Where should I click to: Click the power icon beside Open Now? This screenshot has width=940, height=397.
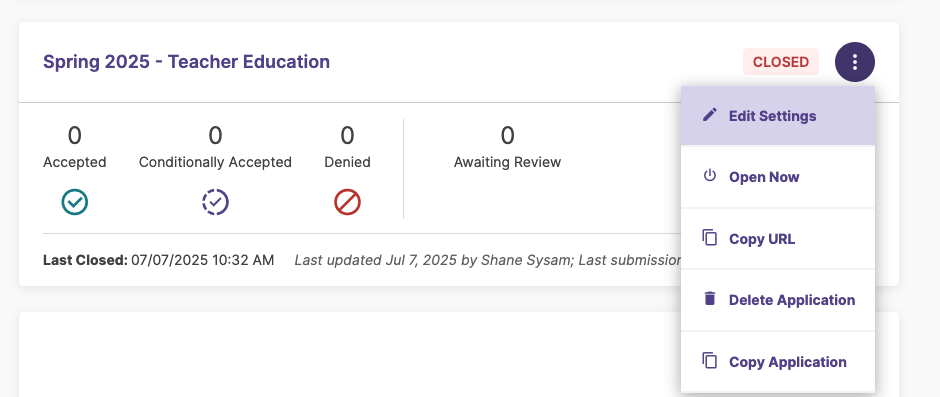pos(710,176)
